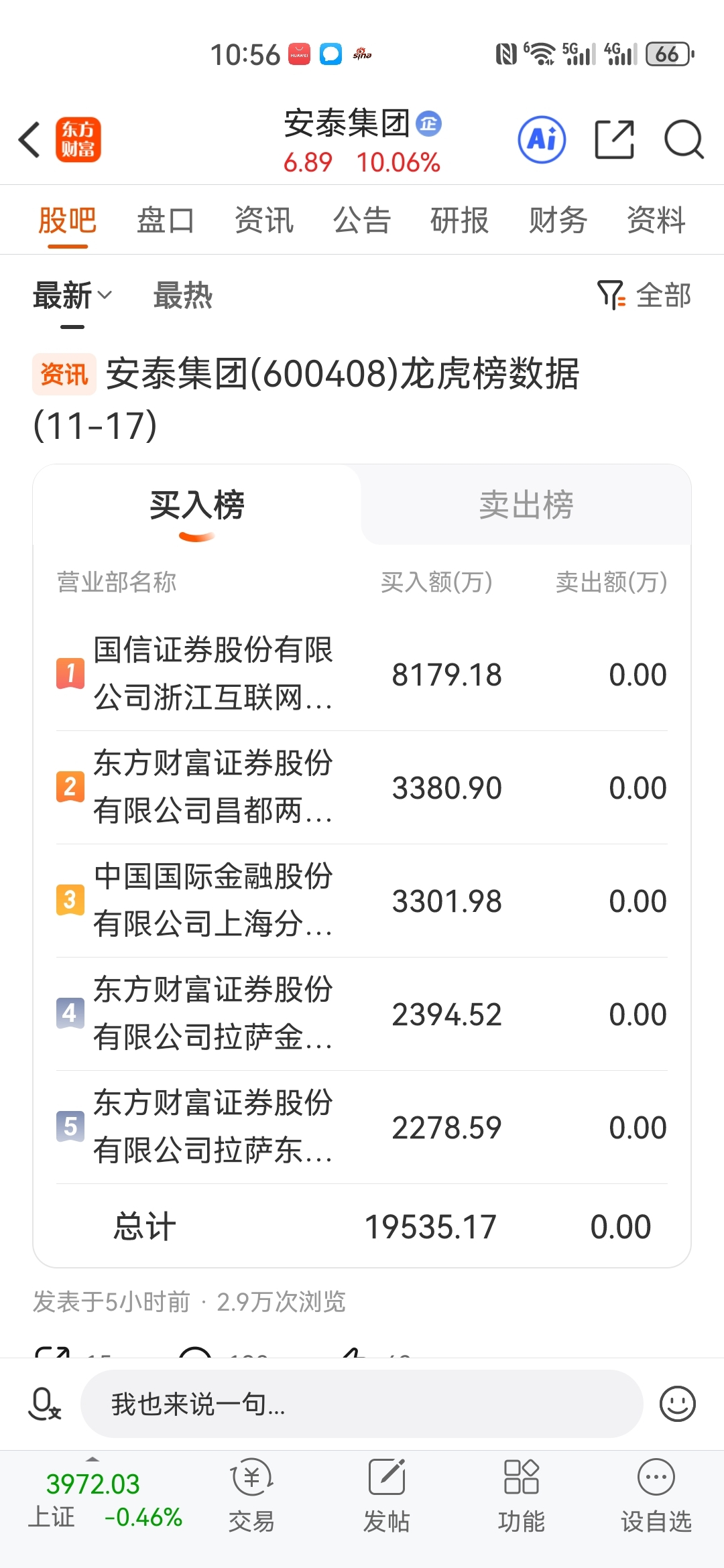Tap the 发帖 post icon

click(386, 1496)
